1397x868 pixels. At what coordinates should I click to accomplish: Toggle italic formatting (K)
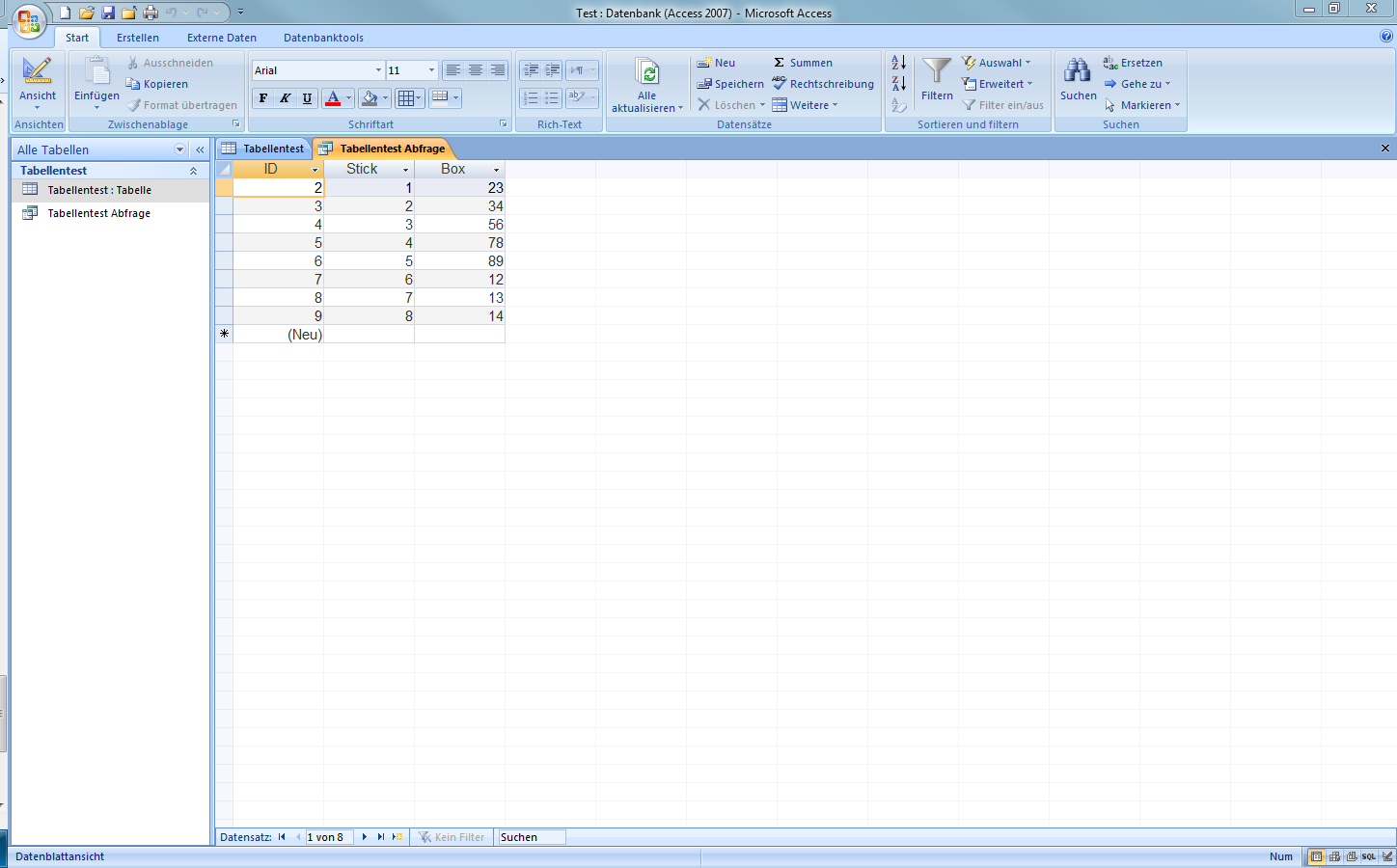tap(285, 98)
